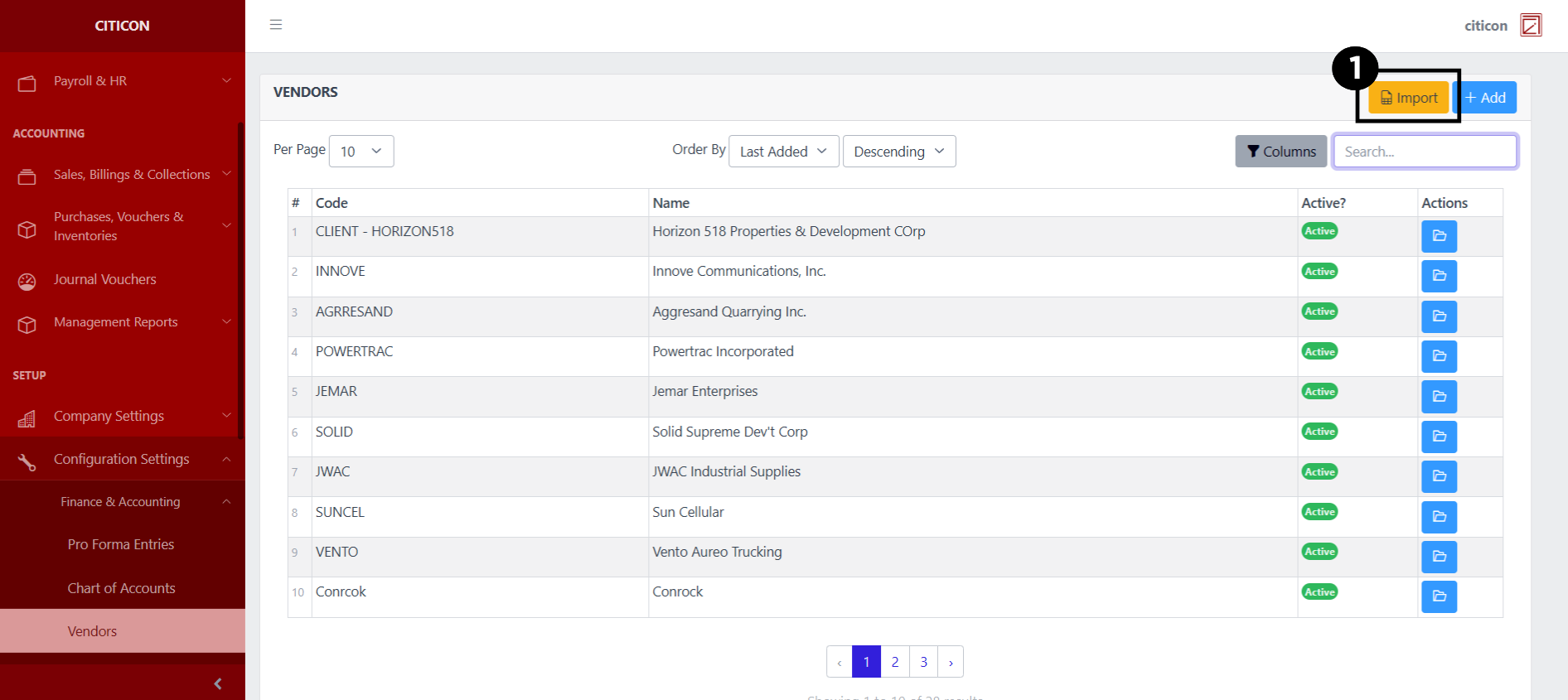
Task: Open folder action for Sun Cellular row
Action: point(1439,517)
